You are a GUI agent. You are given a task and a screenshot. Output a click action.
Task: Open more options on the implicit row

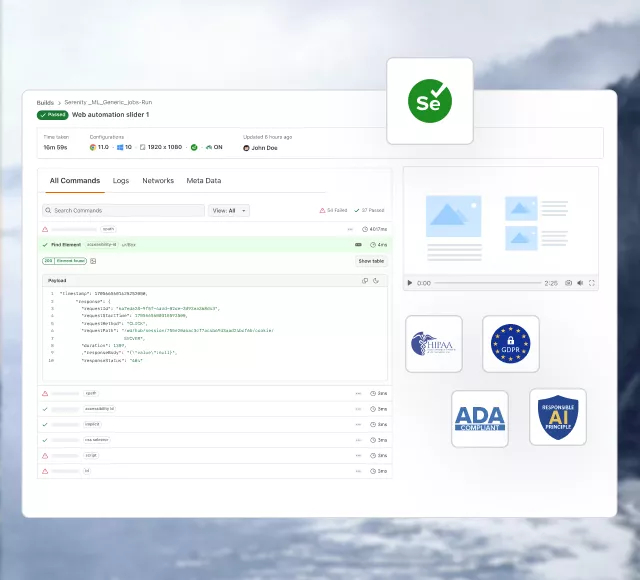click(x=358, y=424)
